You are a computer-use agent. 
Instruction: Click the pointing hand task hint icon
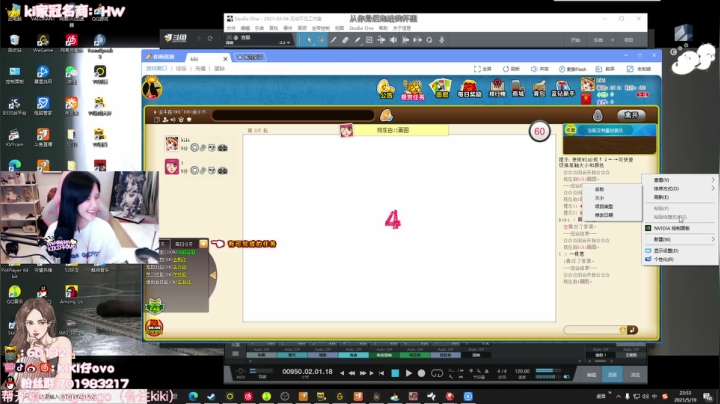(x=218, y=244)
